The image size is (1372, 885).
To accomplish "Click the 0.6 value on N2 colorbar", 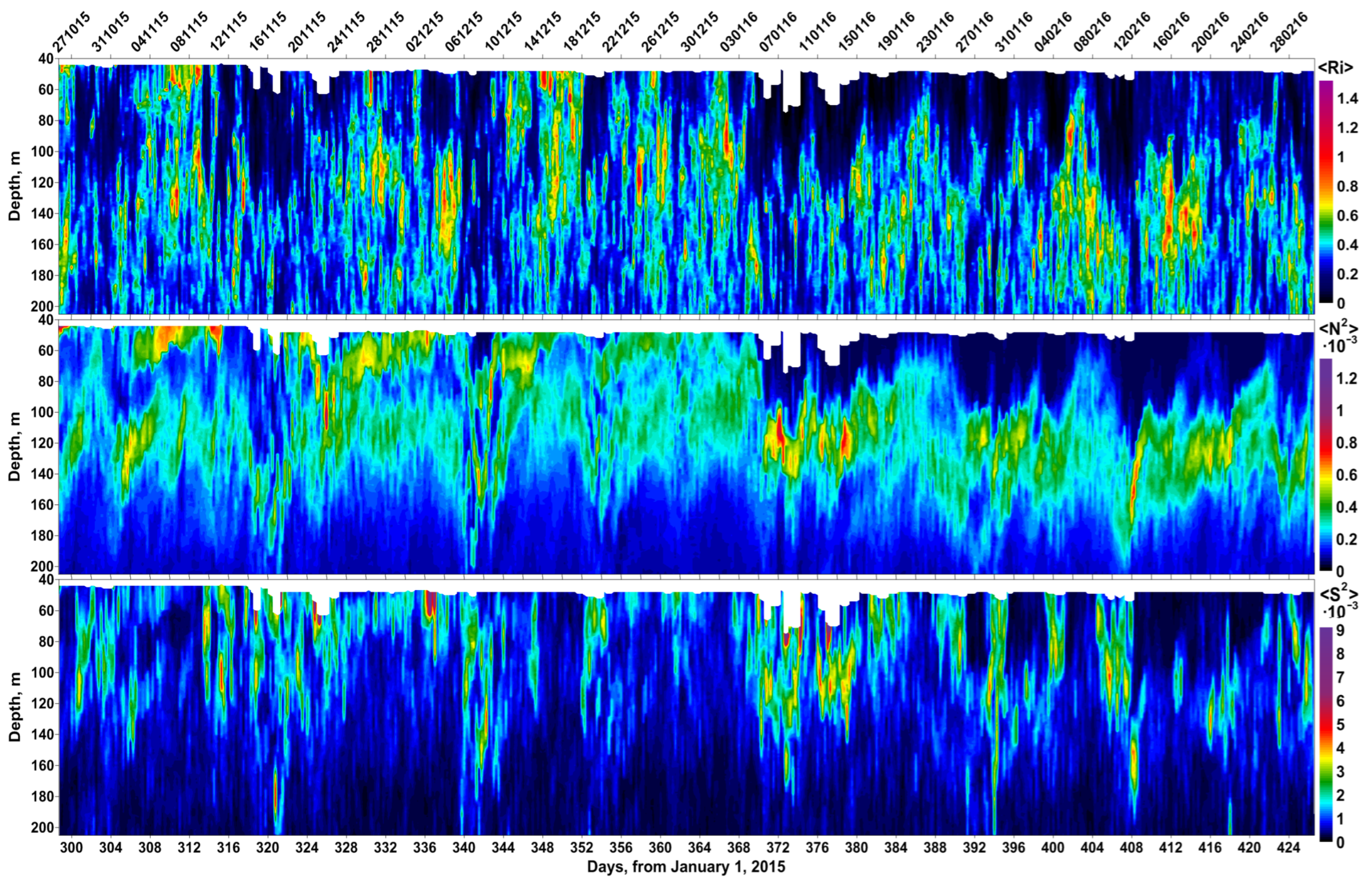I will [1347, 475].
